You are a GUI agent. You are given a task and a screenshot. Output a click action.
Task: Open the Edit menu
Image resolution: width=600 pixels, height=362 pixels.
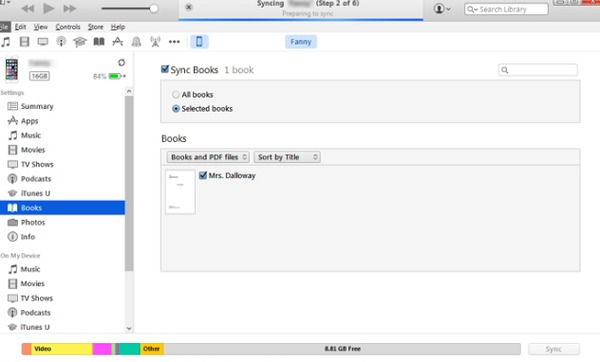click(x=20, y=27)
